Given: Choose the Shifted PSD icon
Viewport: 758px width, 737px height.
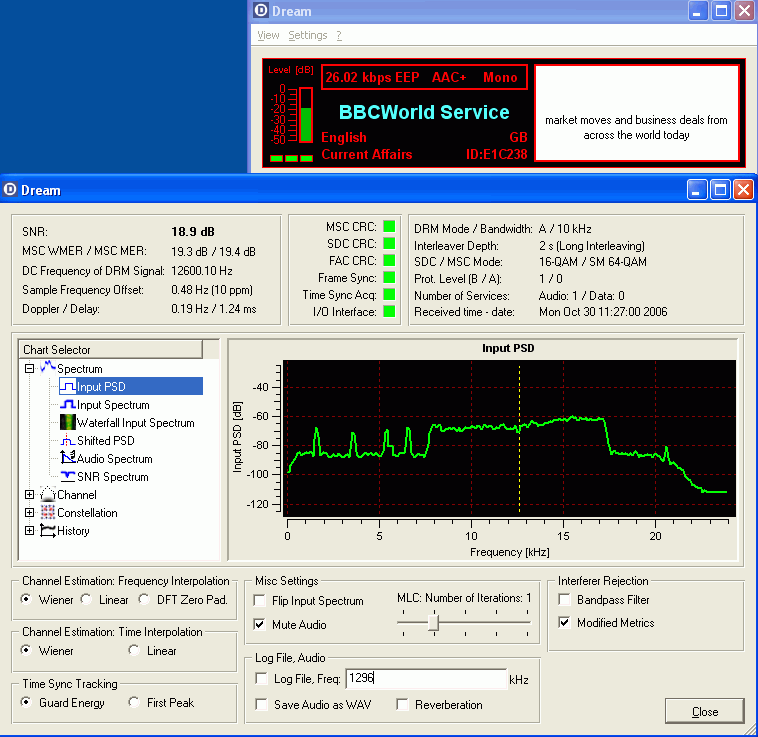Looking at the screenshot, I should tap(68, 440).
